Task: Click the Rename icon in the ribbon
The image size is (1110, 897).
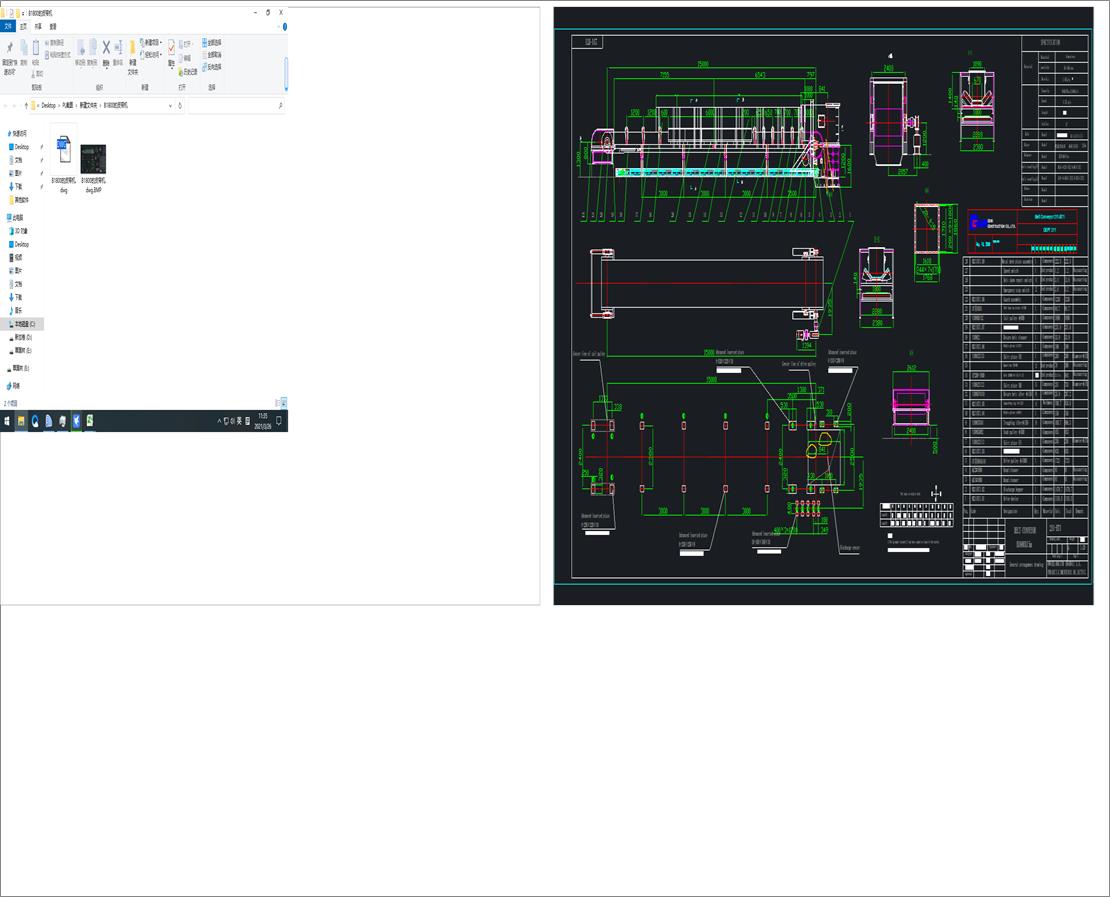Action: tap(118, 48)
